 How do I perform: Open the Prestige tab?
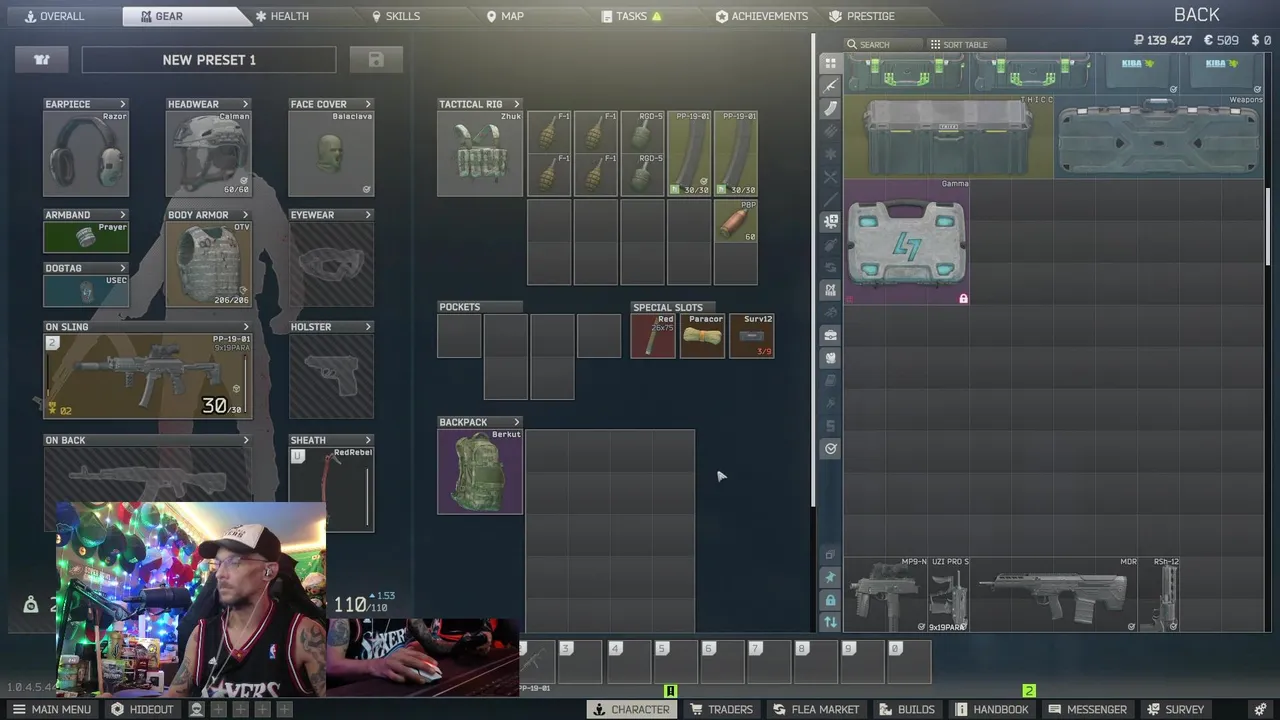point(862,16)
